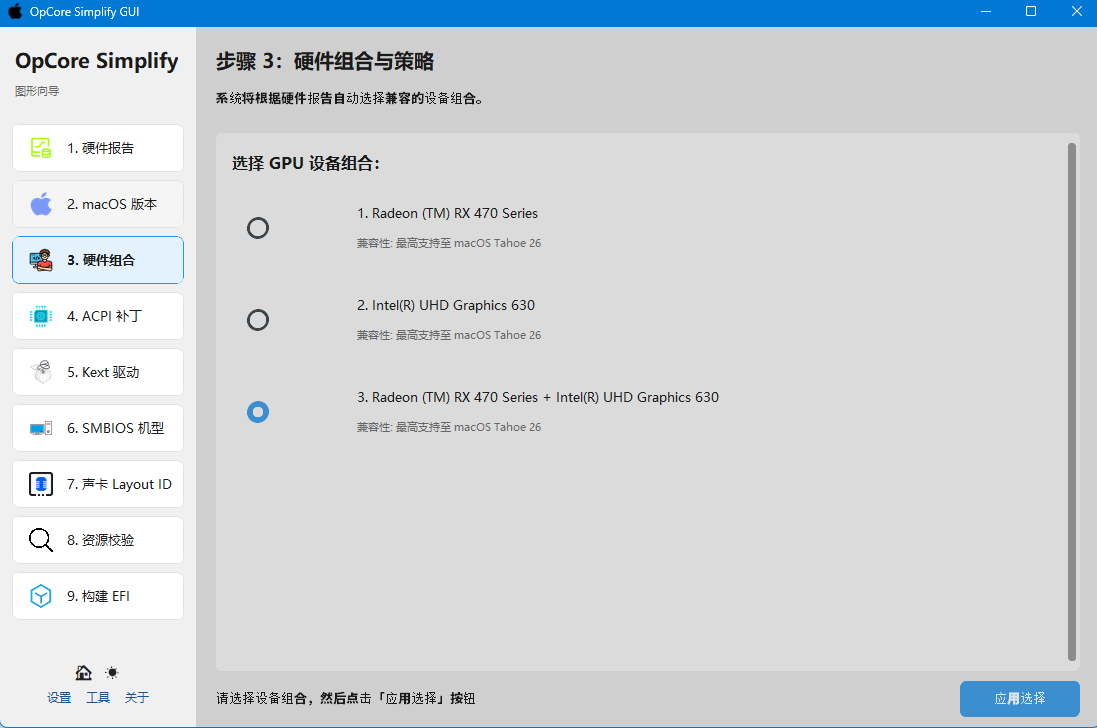
Task: Open step 5. Kext 驱动
Action: (98, 372)
